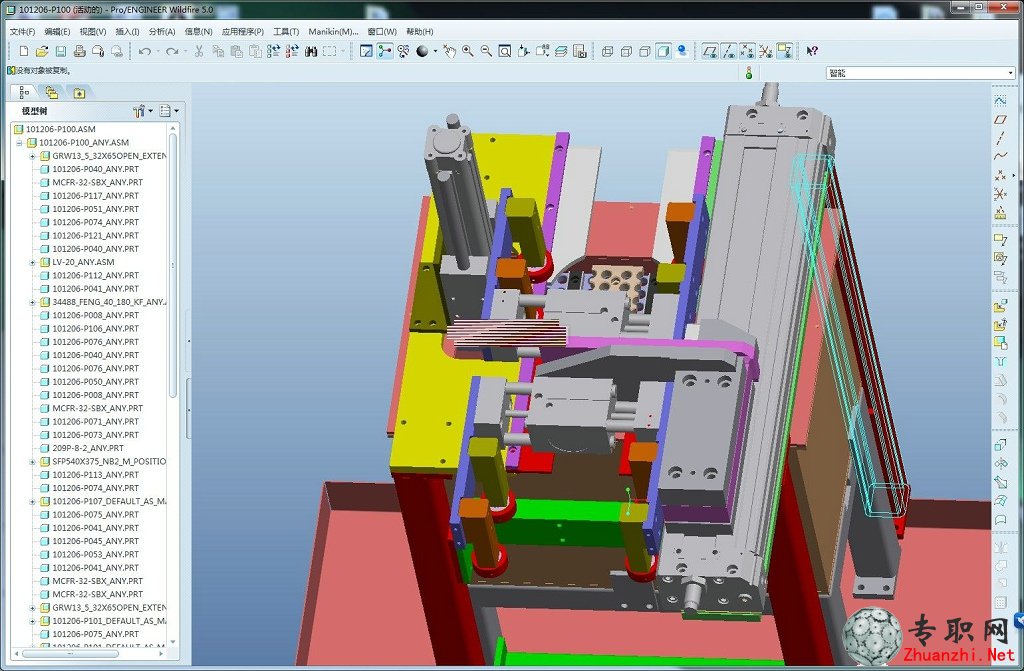Regenerate the model icon

click(x=274, y=51)
